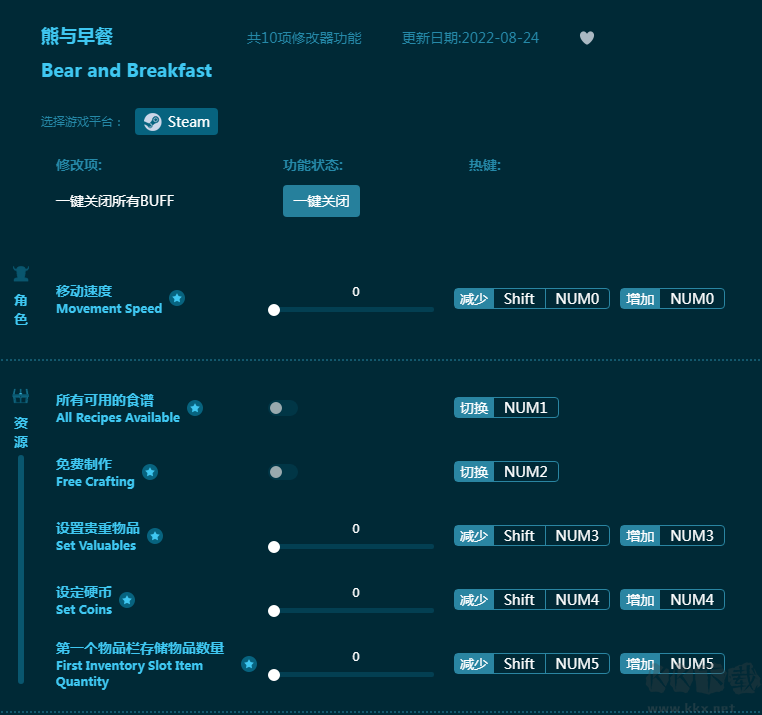The image size is (762, 715).
Task: Enable the All Recipes Available toggle
Action: [283, 408]
